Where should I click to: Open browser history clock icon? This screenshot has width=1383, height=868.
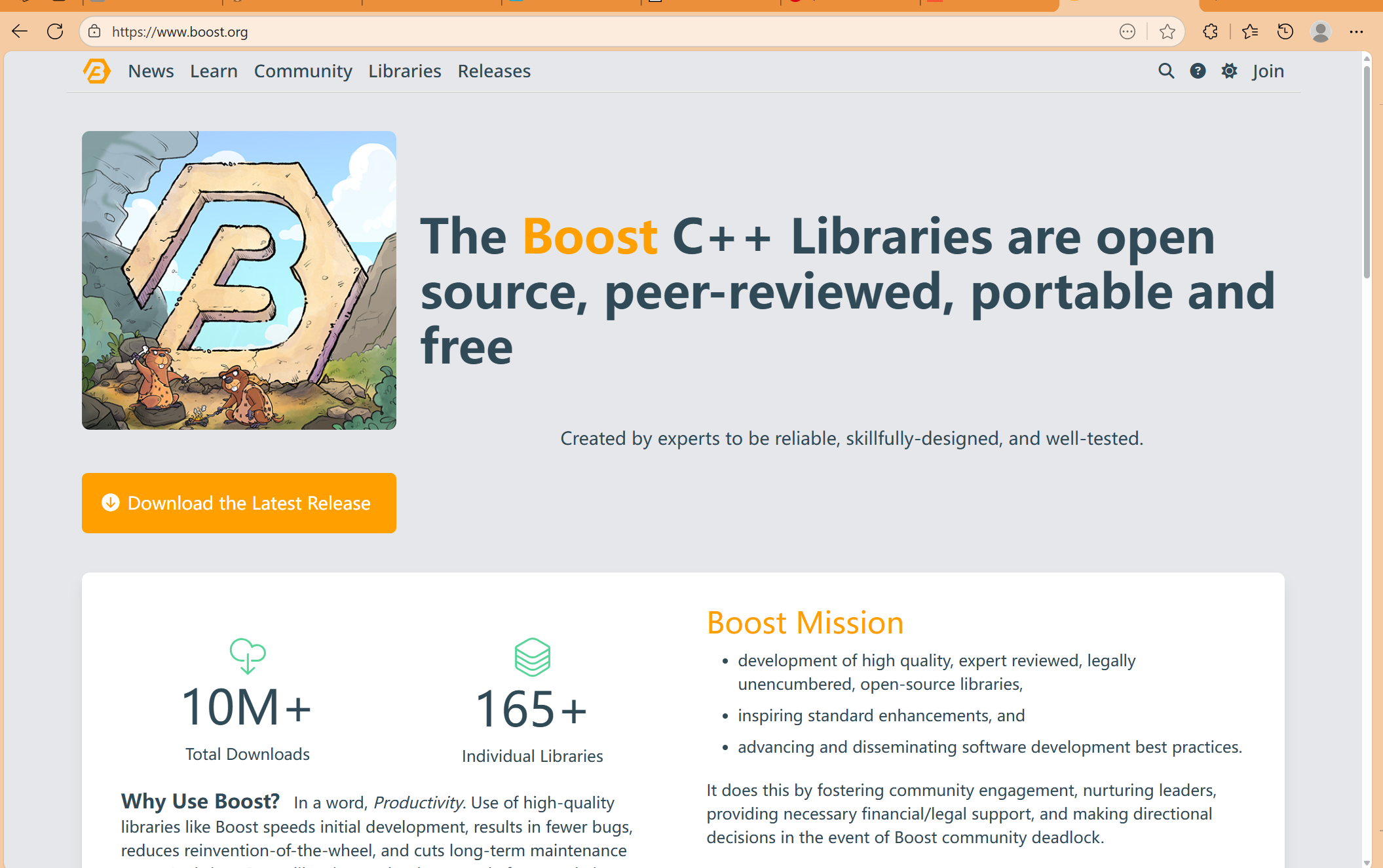[1285, 31]
